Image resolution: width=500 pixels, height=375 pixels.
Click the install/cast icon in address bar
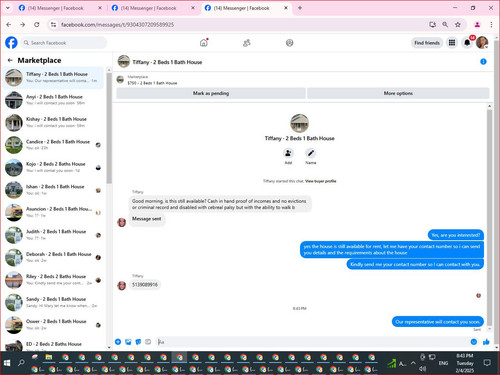pos(433,24)
